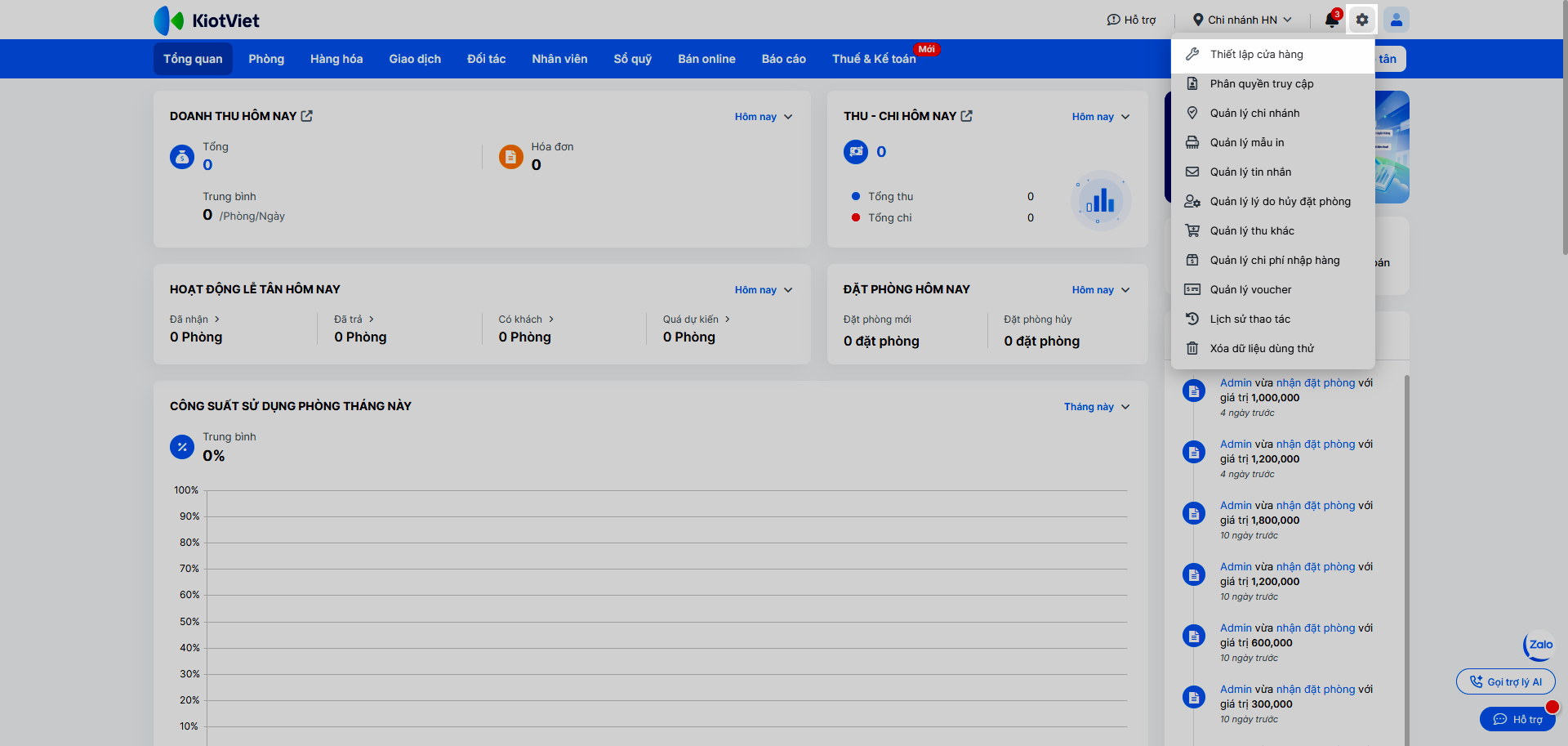
Task: Expand Hôm nay filter in Đặt phòng card
Action: coord(1101,290)
